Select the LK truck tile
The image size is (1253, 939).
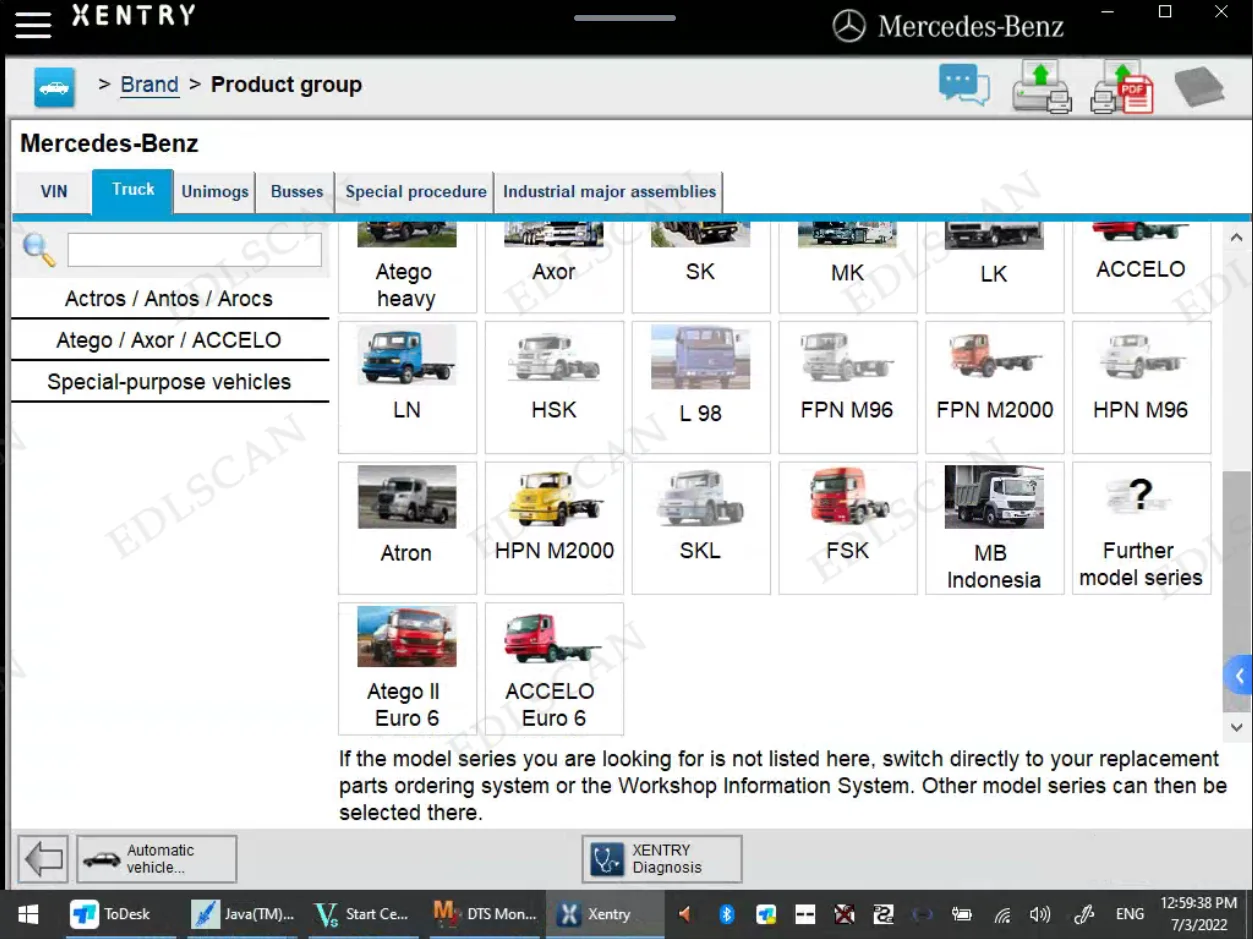pos(994,268)
